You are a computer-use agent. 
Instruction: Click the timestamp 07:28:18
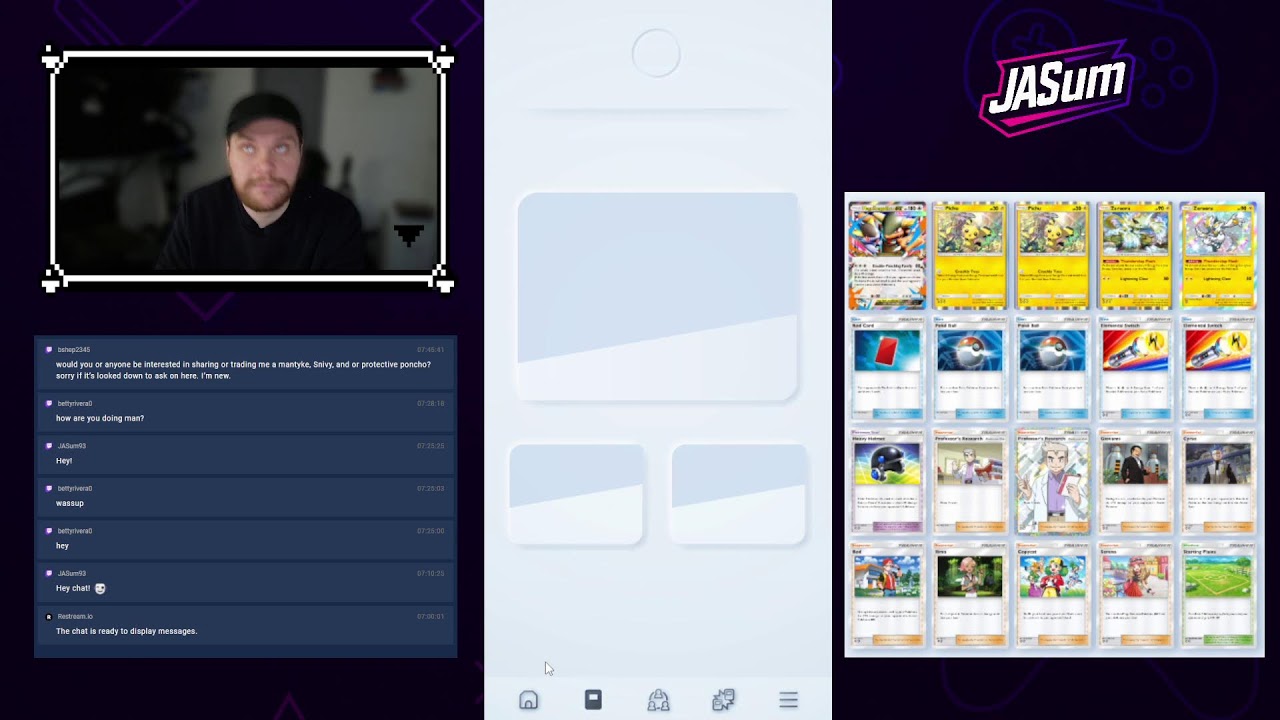click(431, 404)
